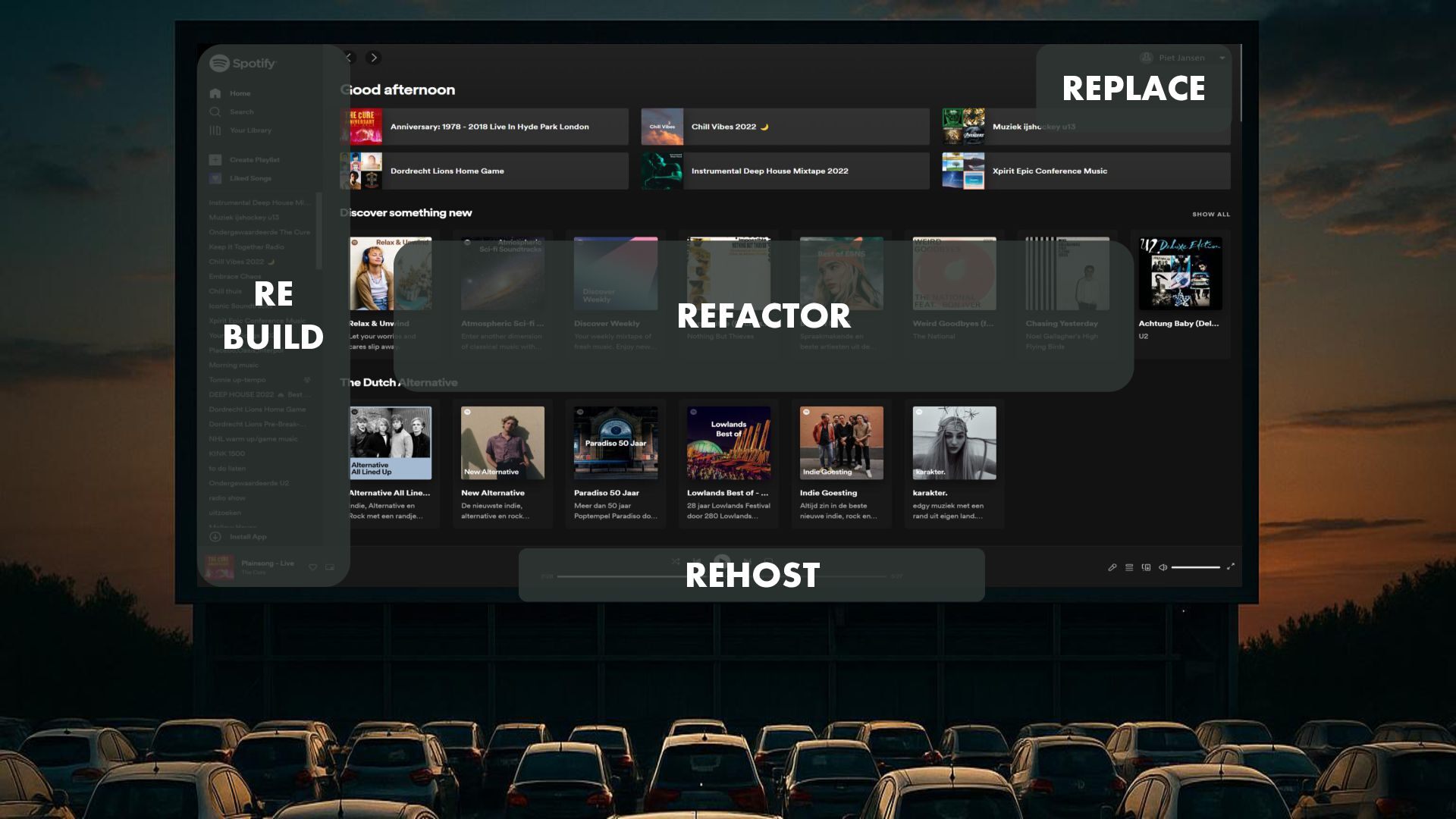This screenshot has height=819, width=1456.
Task: Open Liked Songs from the sidebar
Action: pos(240,178)
